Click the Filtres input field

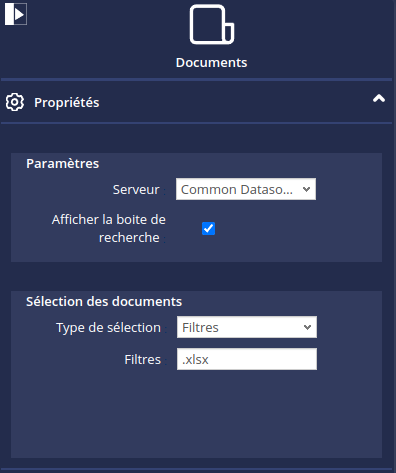(x=247, y=359)
